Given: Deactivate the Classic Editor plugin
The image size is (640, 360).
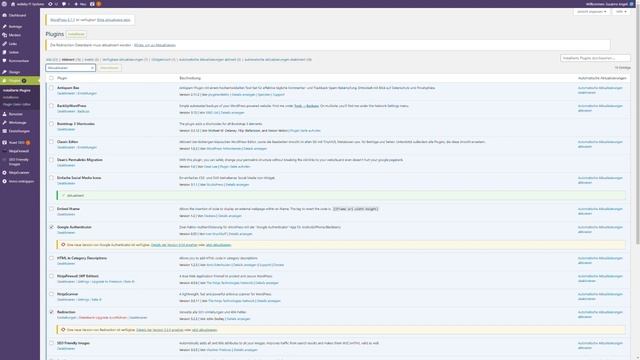Looking at the screenshot, I should (66, 147).
